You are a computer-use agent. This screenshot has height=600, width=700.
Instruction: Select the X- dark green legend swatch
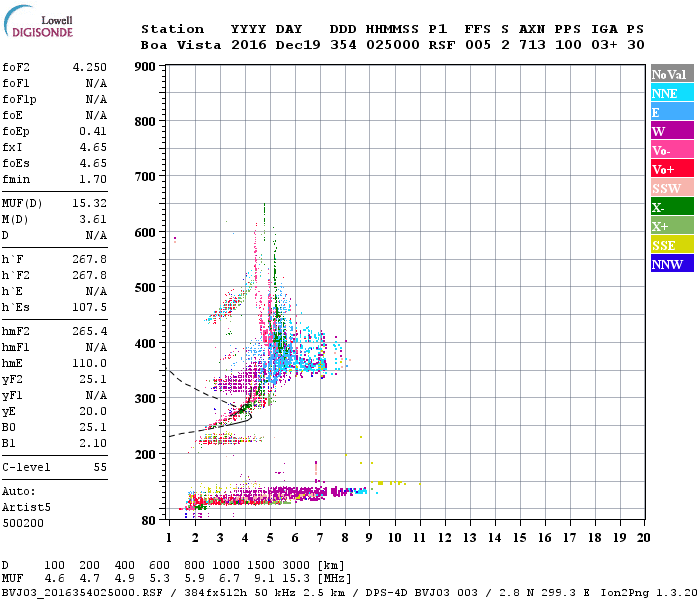click(672, 207)
